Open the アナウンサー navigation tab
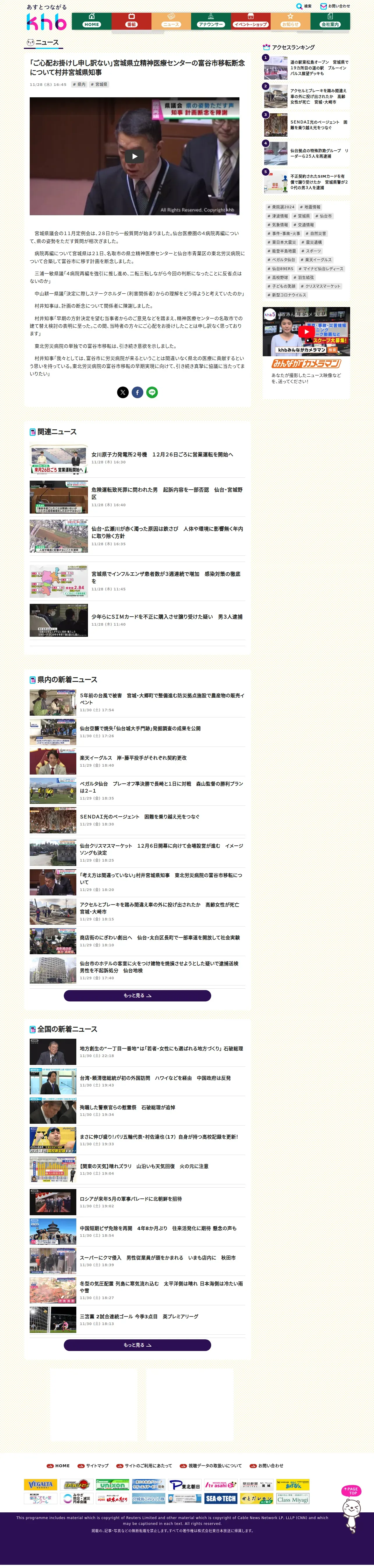Viewport: 374px width, 1568px height. coord(211,21)
